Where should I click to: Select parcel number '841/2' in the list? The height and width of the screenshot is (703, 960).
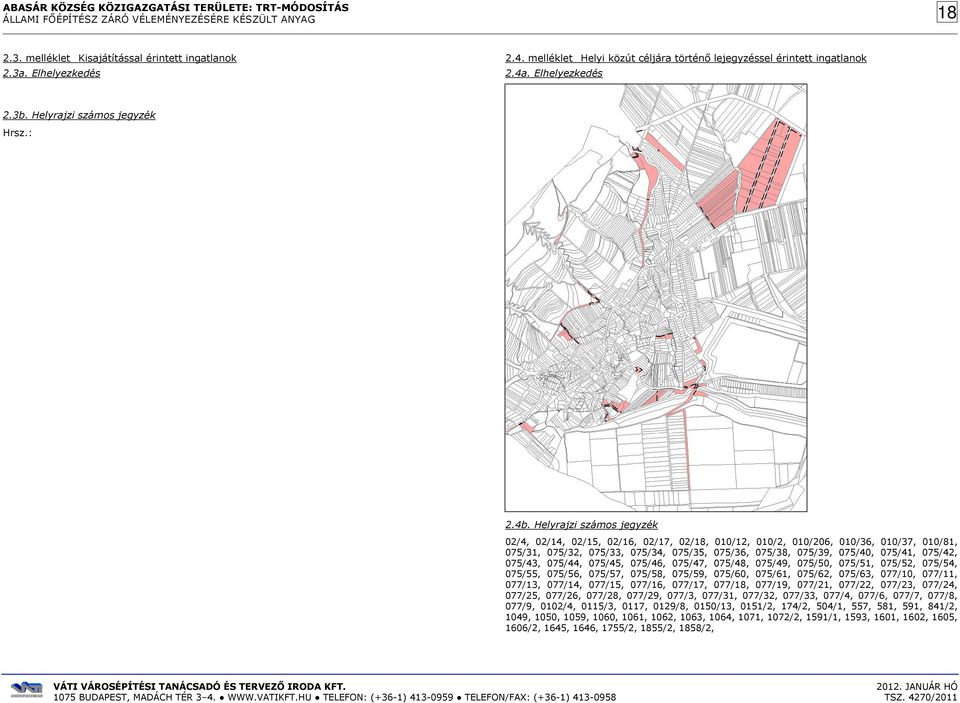[942, 606]
